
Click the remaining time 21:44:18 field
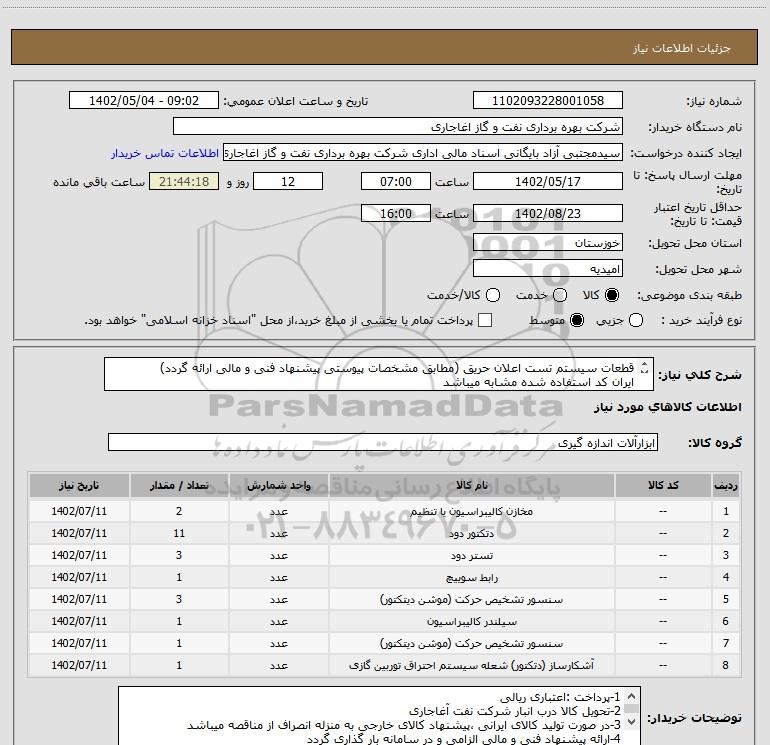(184, 181)
